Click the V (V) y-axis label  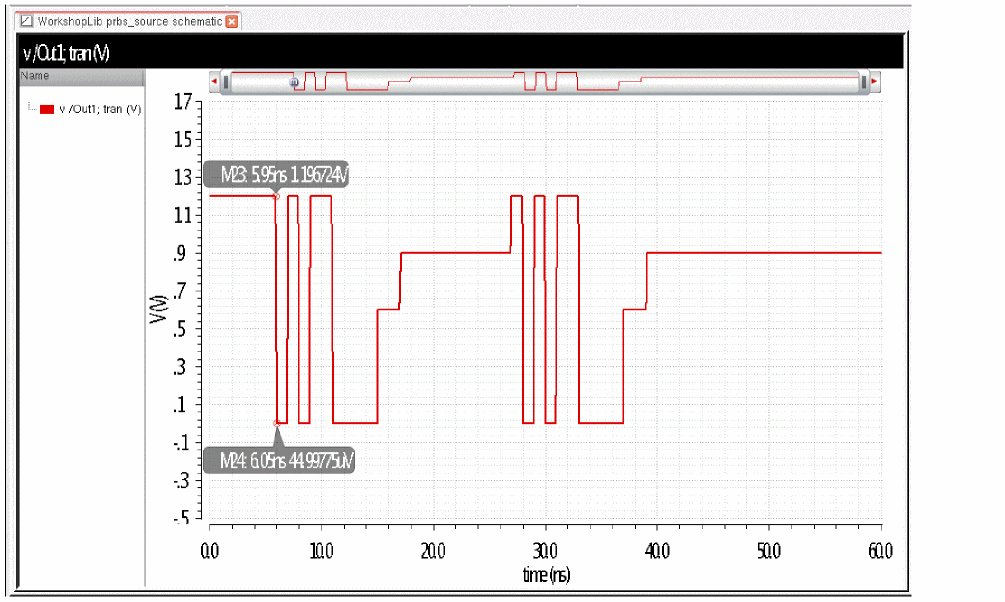pos(158,310)
